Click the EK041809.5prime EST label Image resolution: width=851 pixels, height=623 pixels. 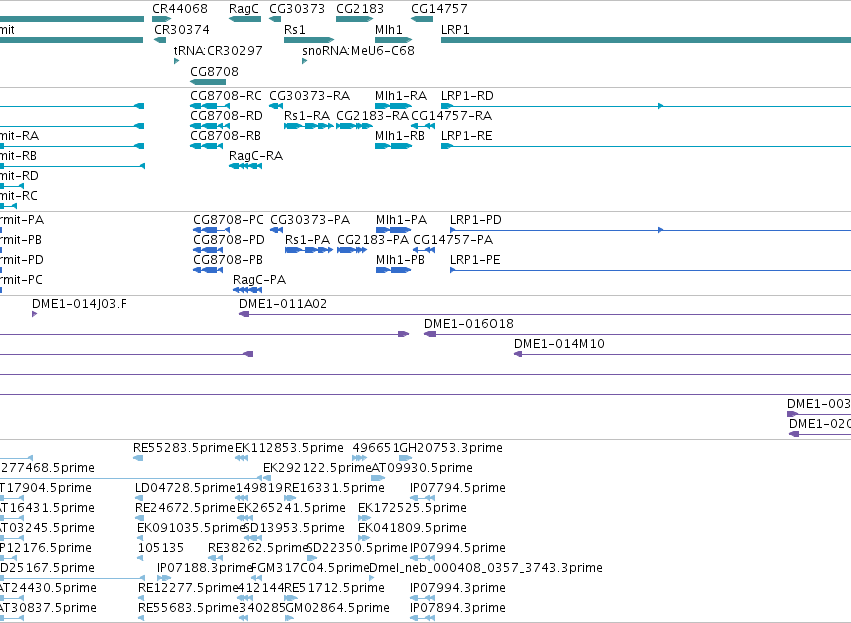(412, 529)
